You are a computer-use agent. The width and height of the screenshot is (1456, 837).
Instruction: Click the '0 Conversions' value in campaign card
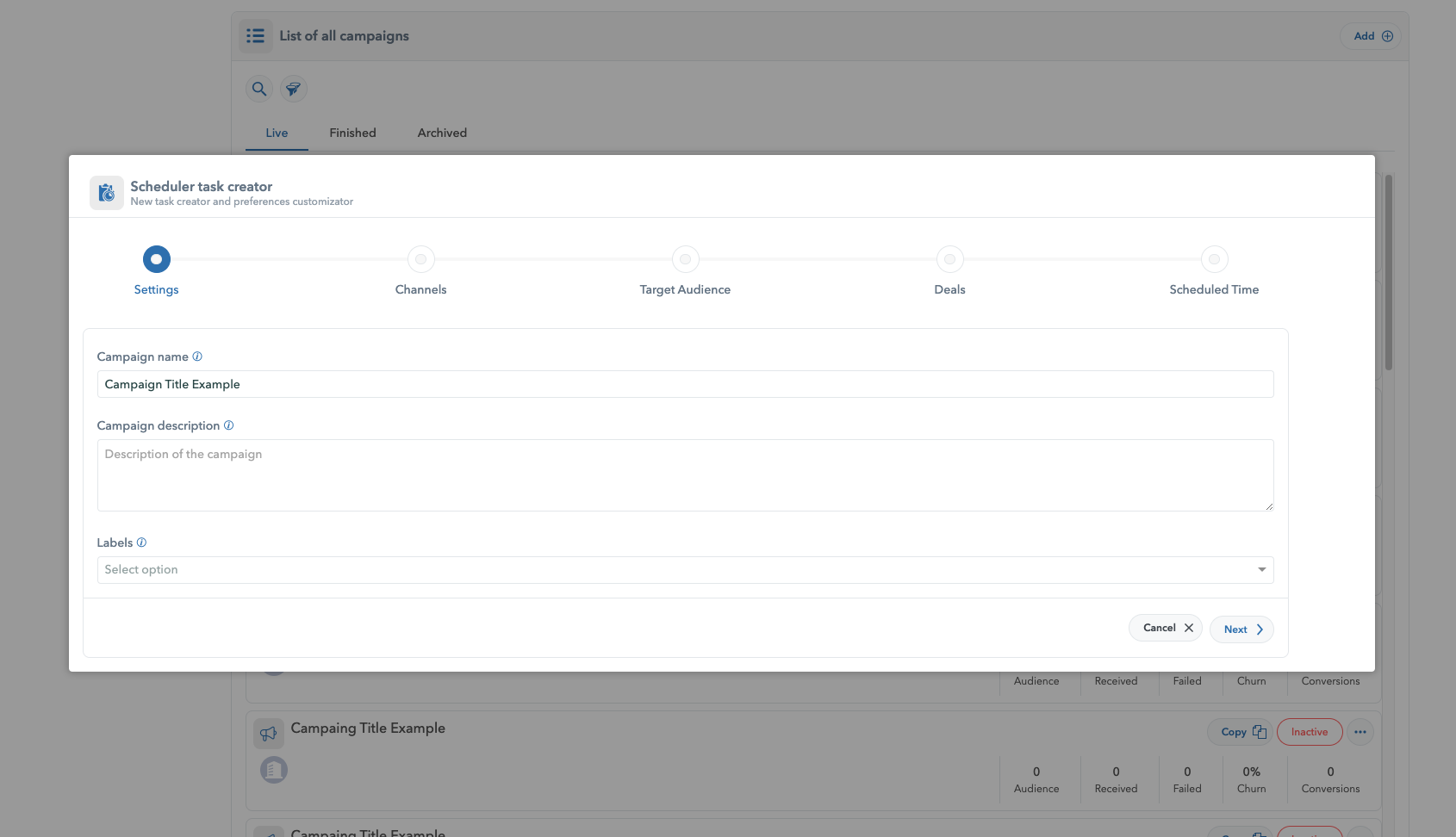click(1331, 779)
